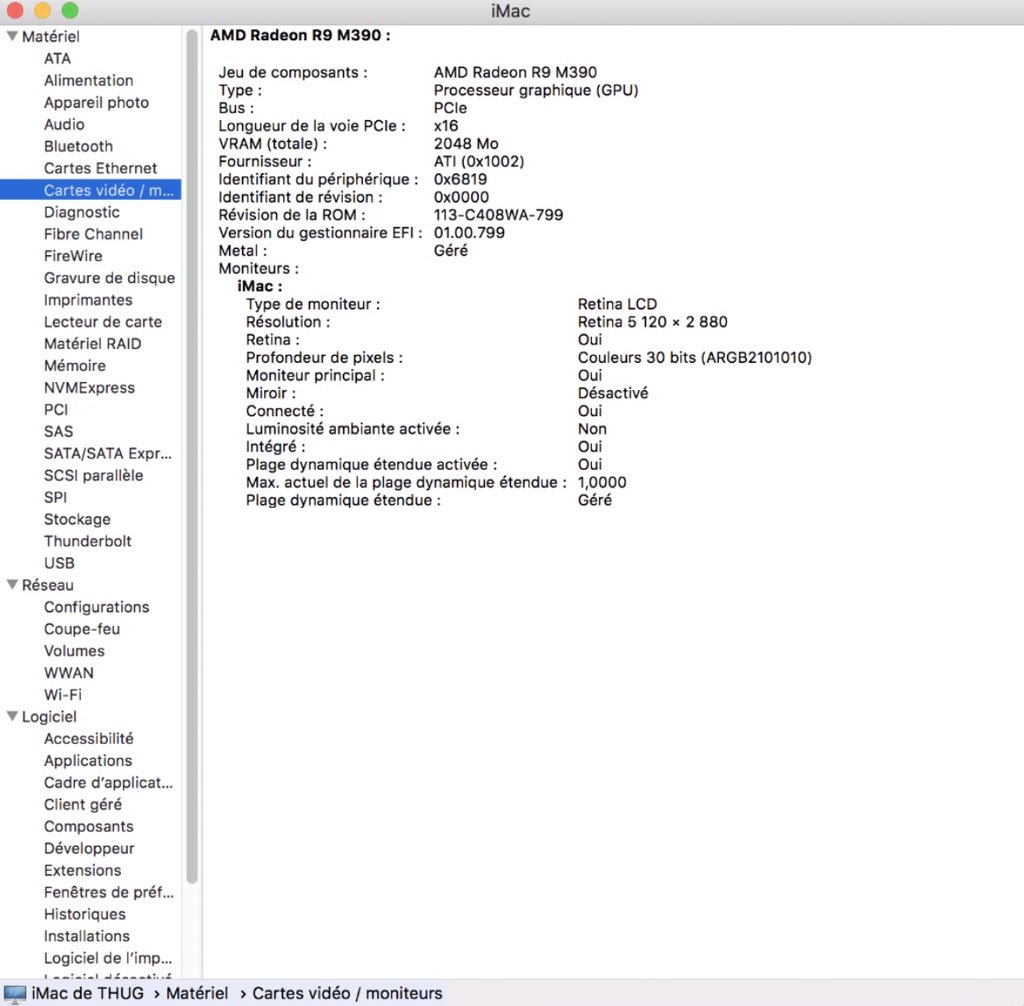Open the SAS category
Screen dimensions: 1024x1006
coord(59,432)
